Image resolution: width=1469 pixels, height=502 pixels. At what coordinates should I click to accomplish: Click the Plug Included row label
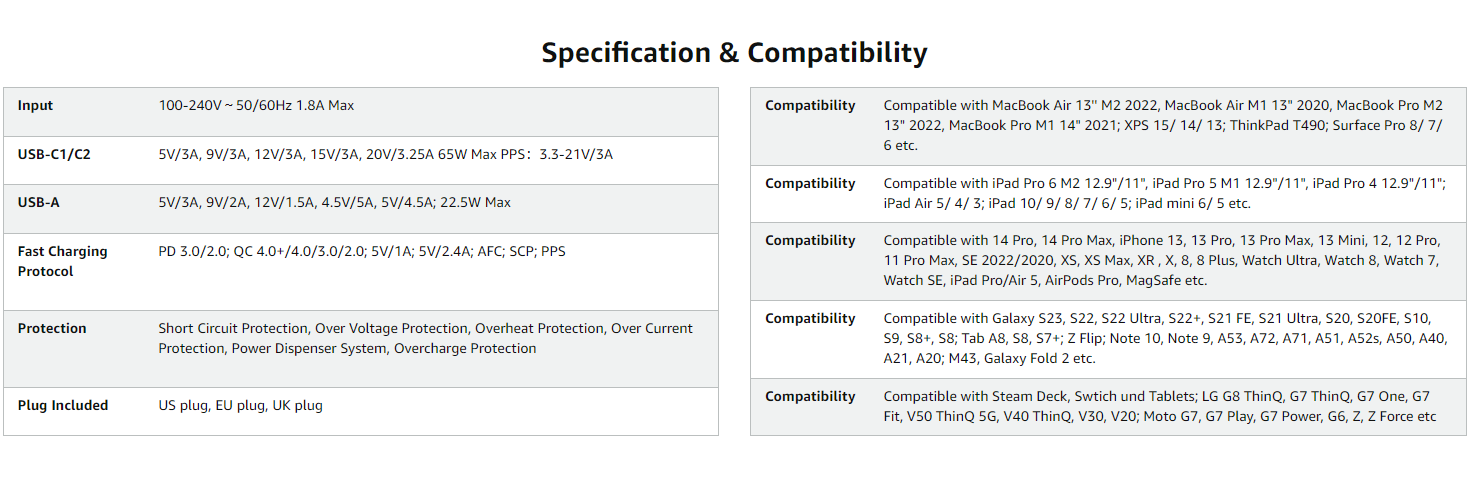[63, 405]
